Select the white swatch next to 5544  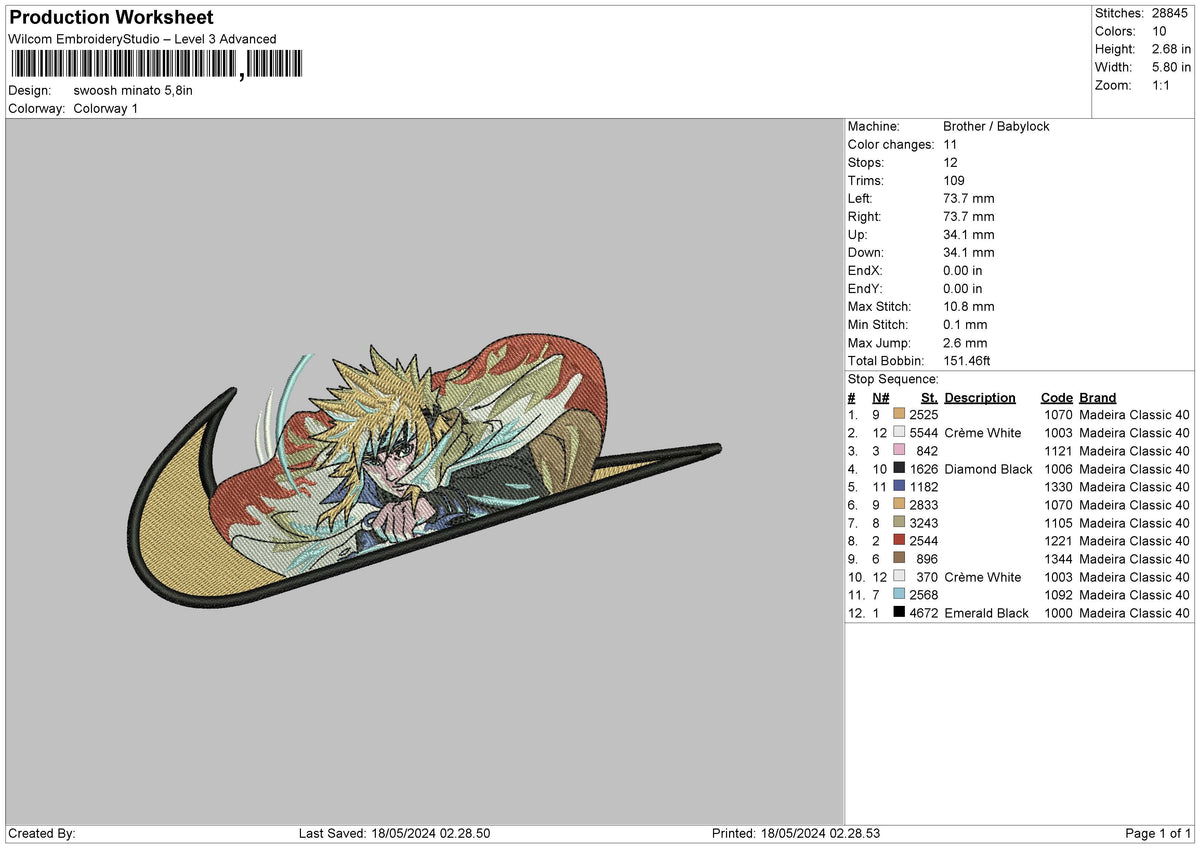coord(899,433)
